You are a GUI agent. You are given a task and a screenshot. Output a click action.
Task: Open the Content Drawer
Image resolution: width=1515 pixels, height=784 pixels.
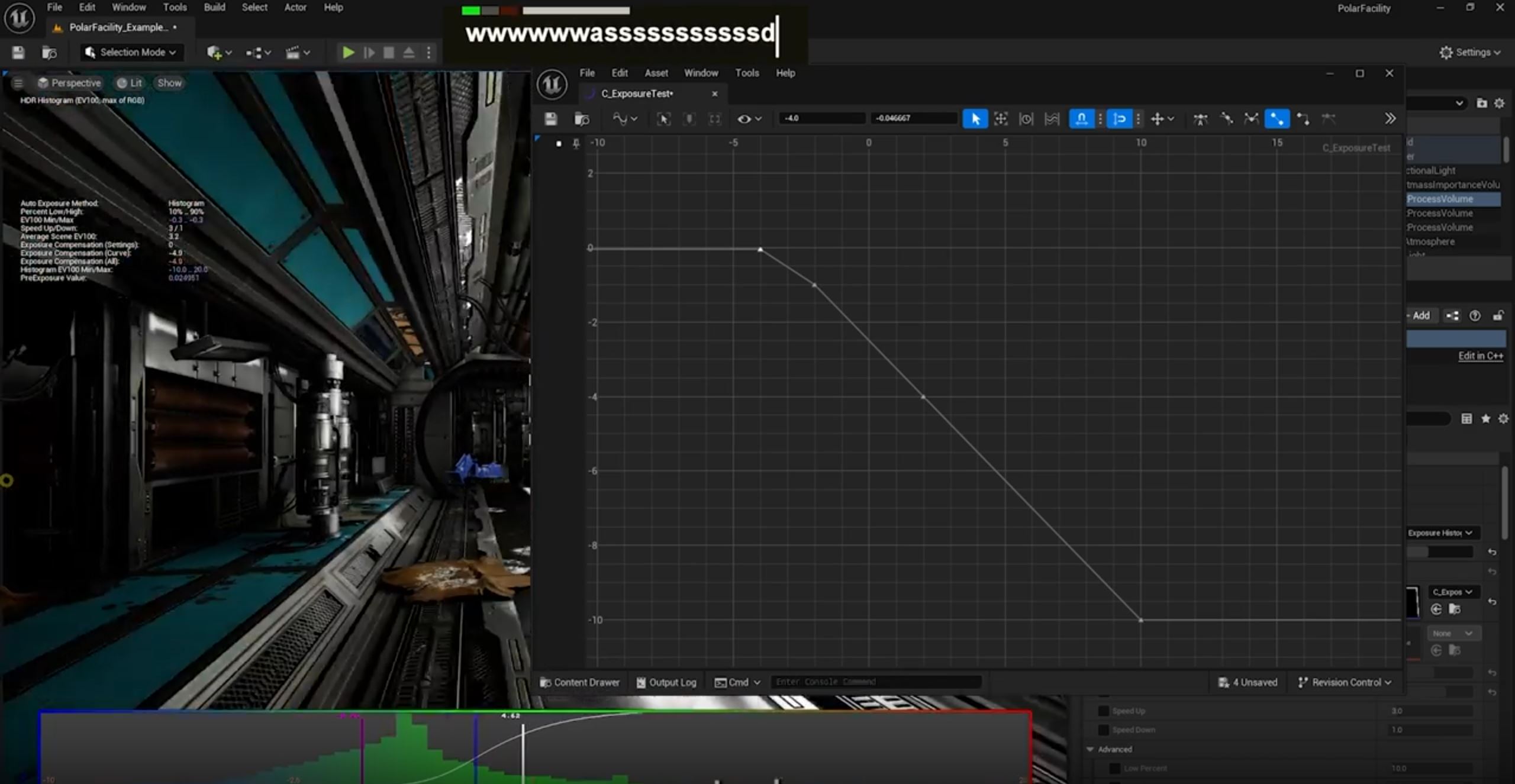click(x=580, y=682)
